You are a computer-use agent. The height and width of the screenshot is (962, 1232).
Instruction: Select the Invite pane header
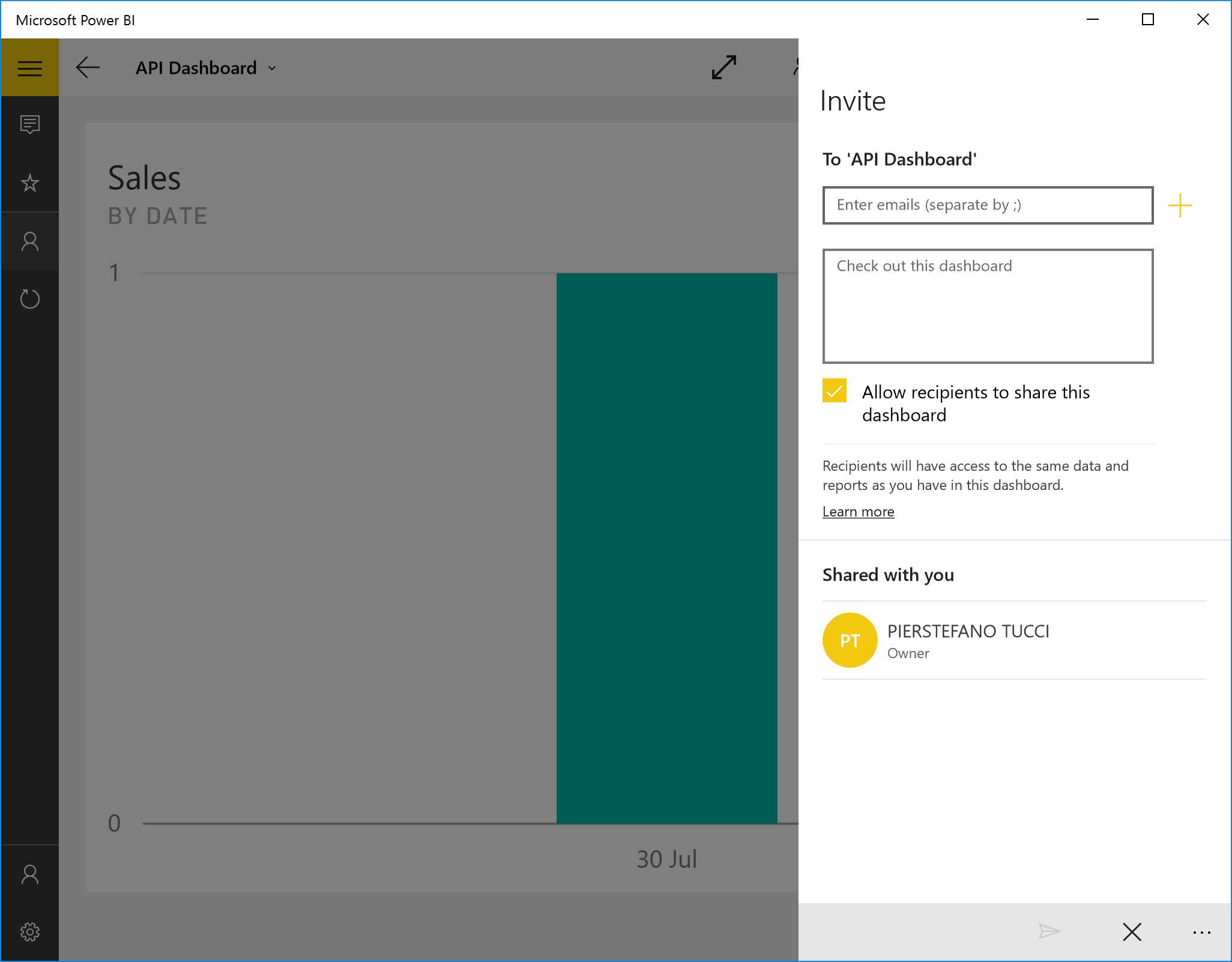click(853, 101)
